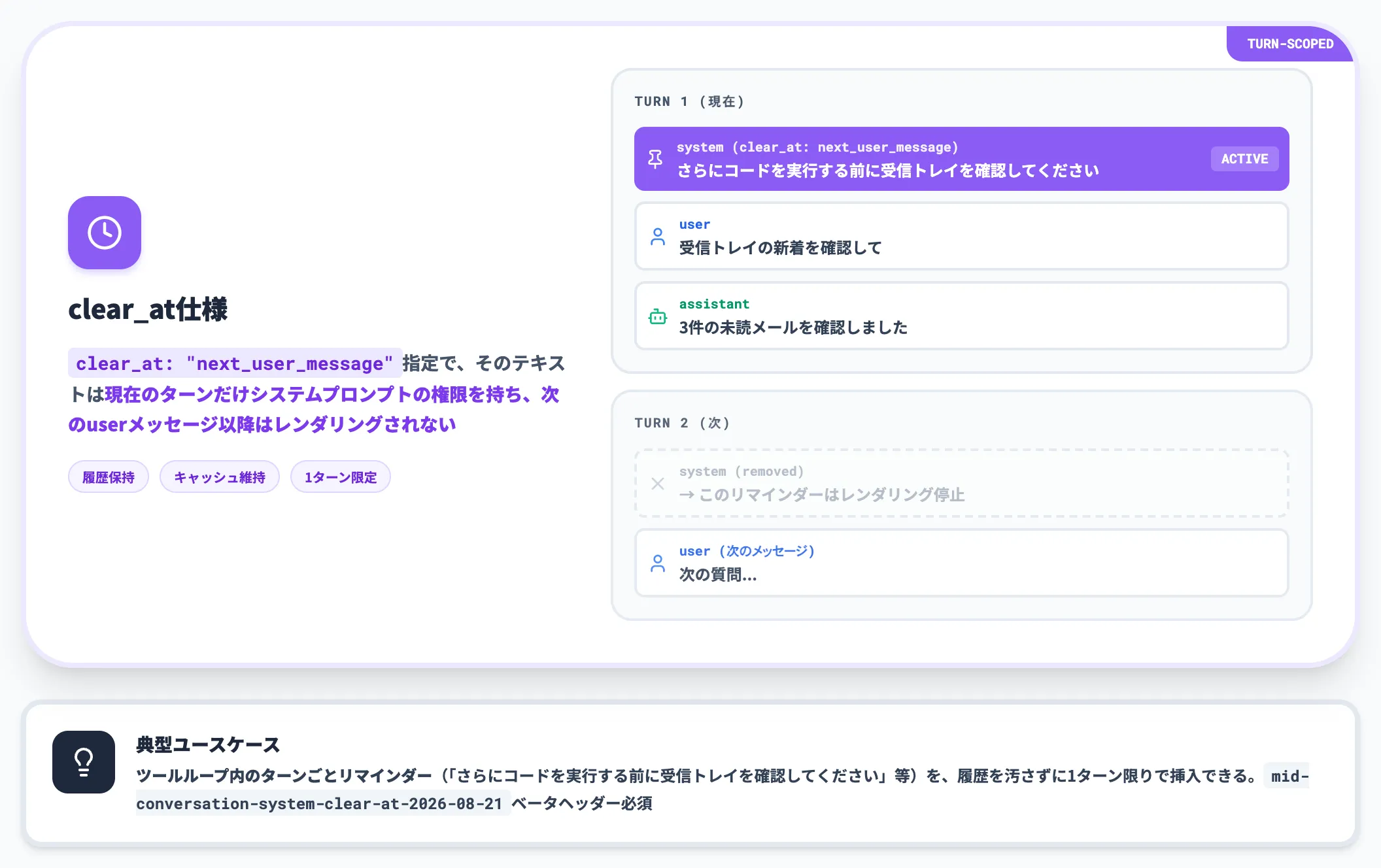Click the system (removed) label
Screen dimensions: 1381x868
point(742,471)
